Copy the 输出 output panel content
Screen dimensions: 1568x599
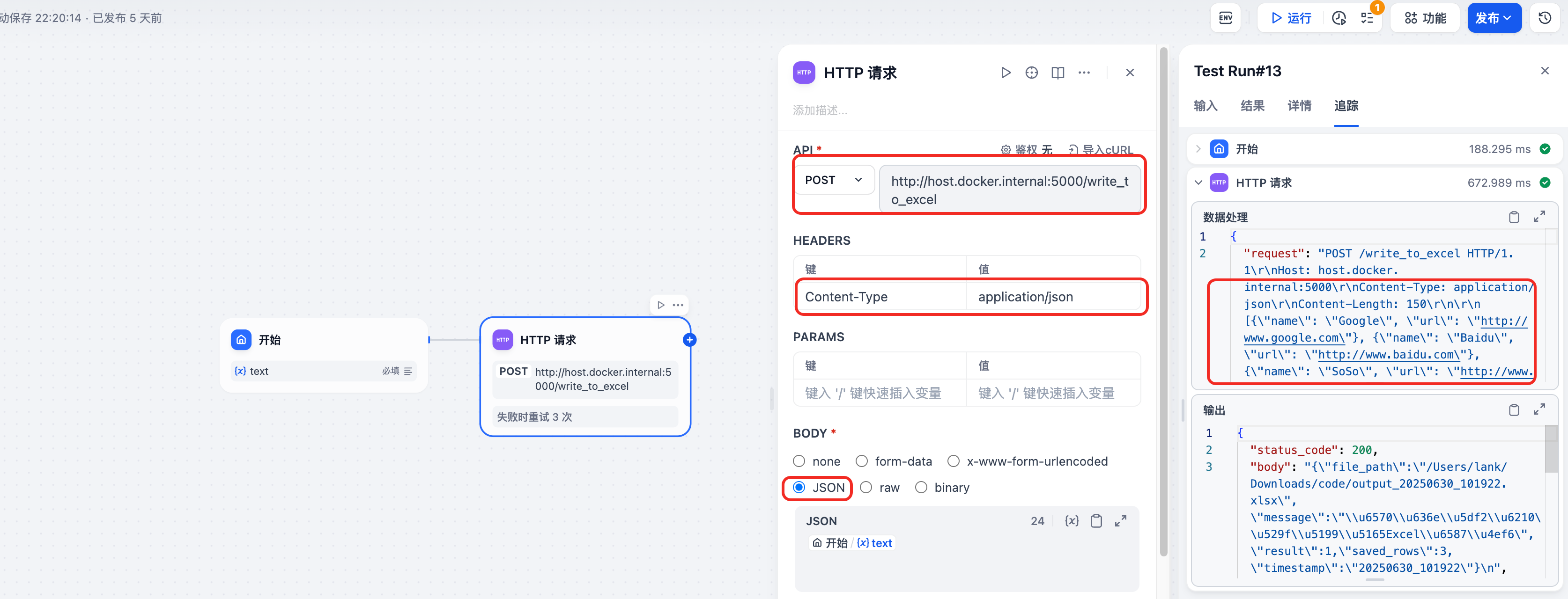coord(1514,410)
